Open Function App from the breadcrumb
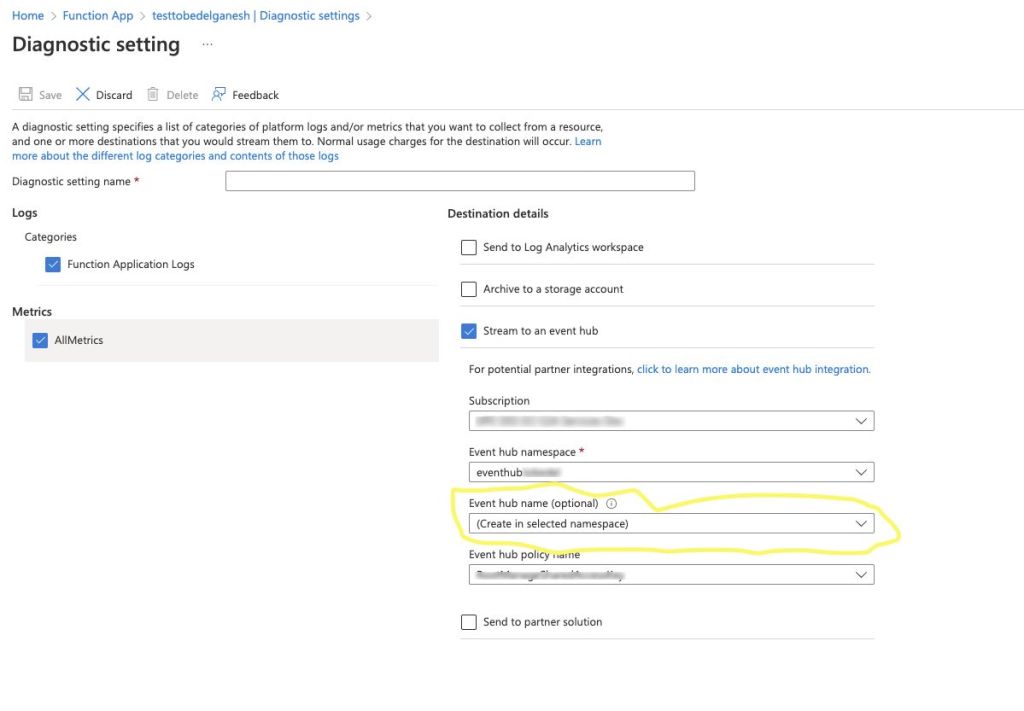The image size is (1024, 711). click(x=98, y=15)
